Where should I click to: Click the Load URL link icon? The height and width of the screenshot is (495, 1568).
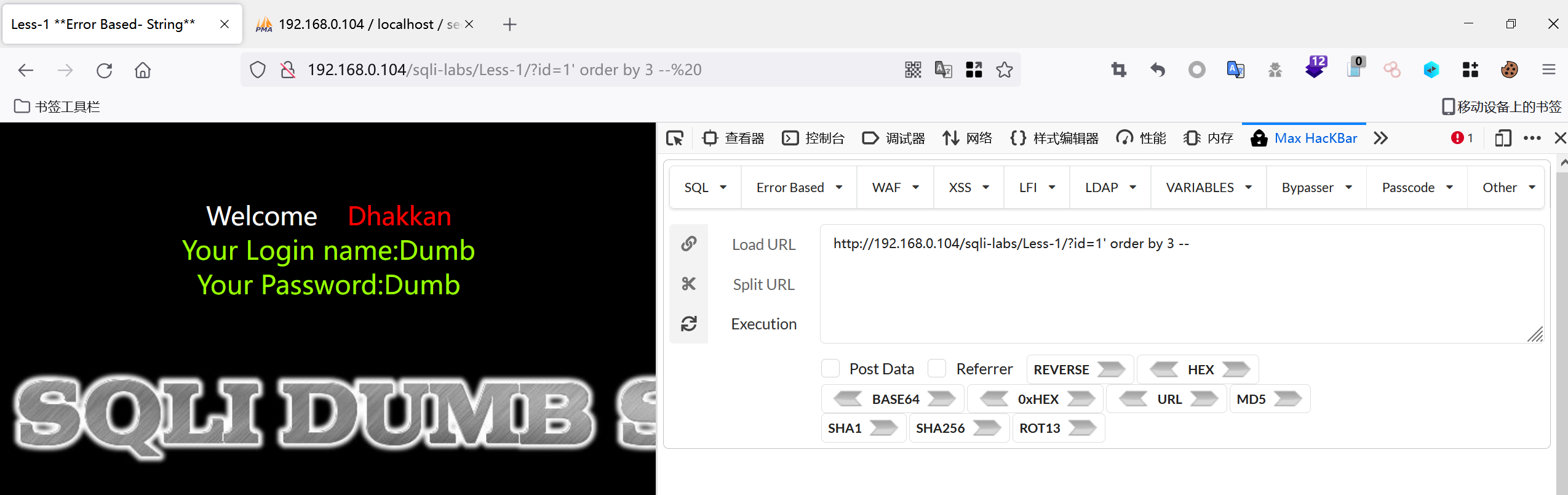point(689,244)
